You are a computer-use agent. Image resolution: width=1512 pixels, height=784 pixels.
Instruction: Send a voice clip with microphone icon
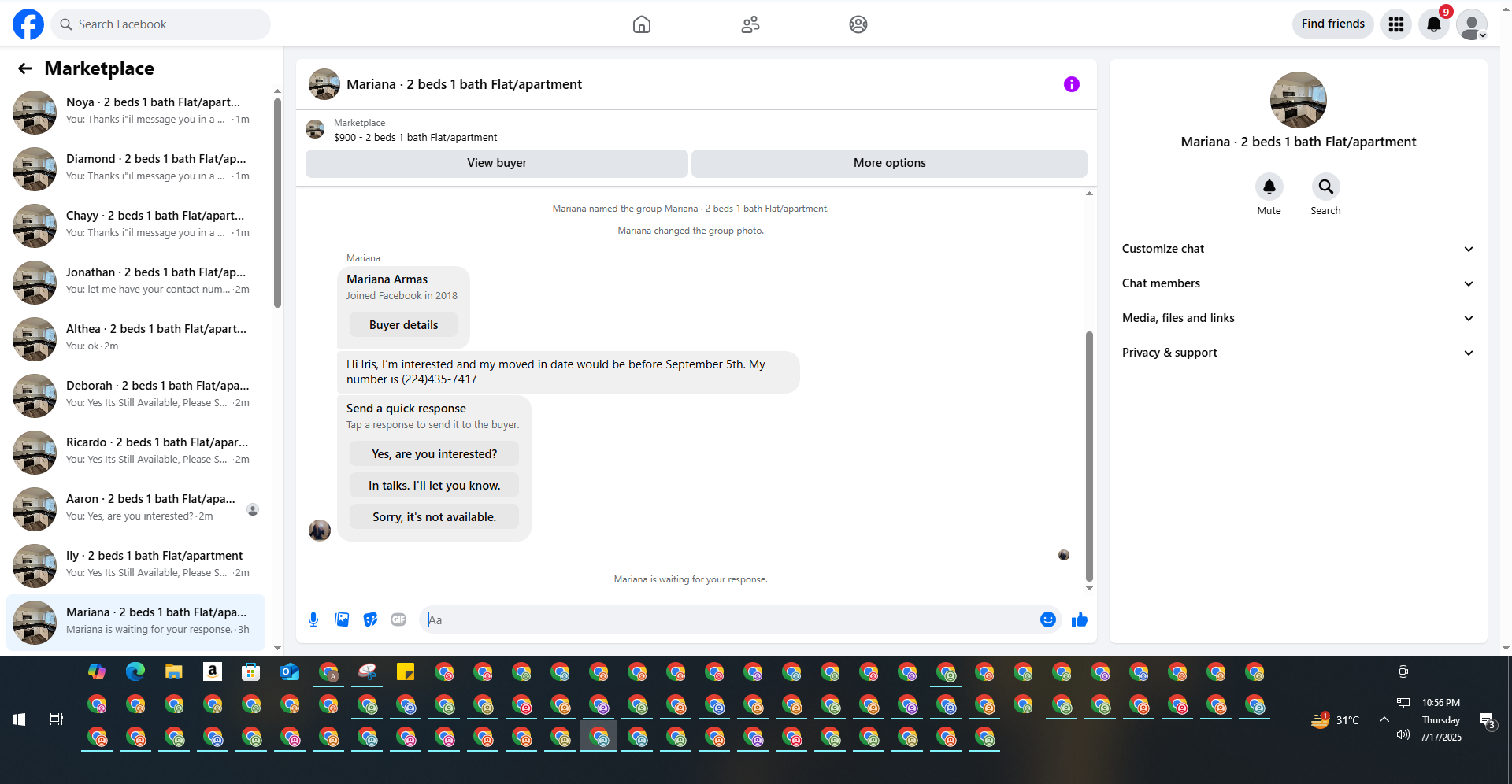[x=313, y=619]
